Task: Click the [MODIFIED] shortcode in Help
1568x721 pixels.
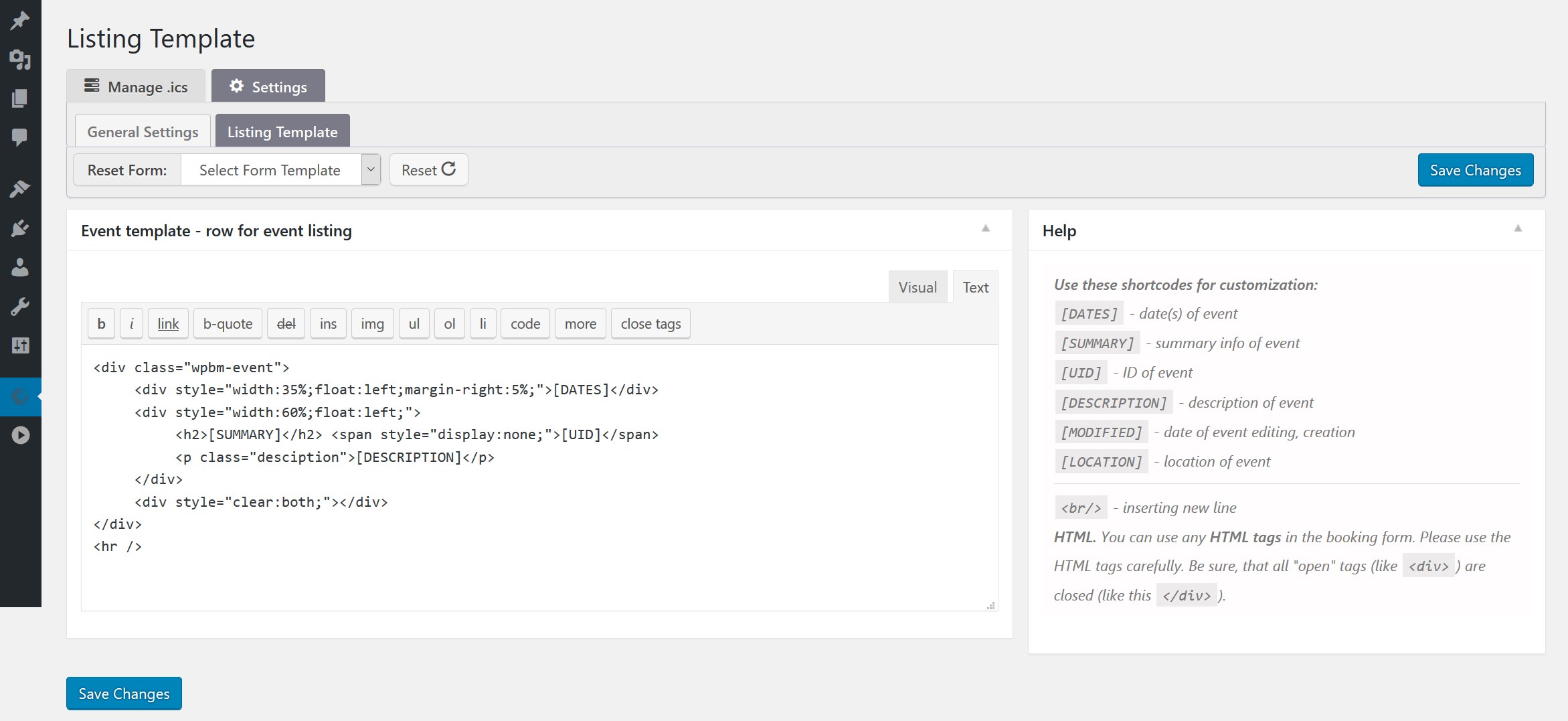Action: point(1102,432)
